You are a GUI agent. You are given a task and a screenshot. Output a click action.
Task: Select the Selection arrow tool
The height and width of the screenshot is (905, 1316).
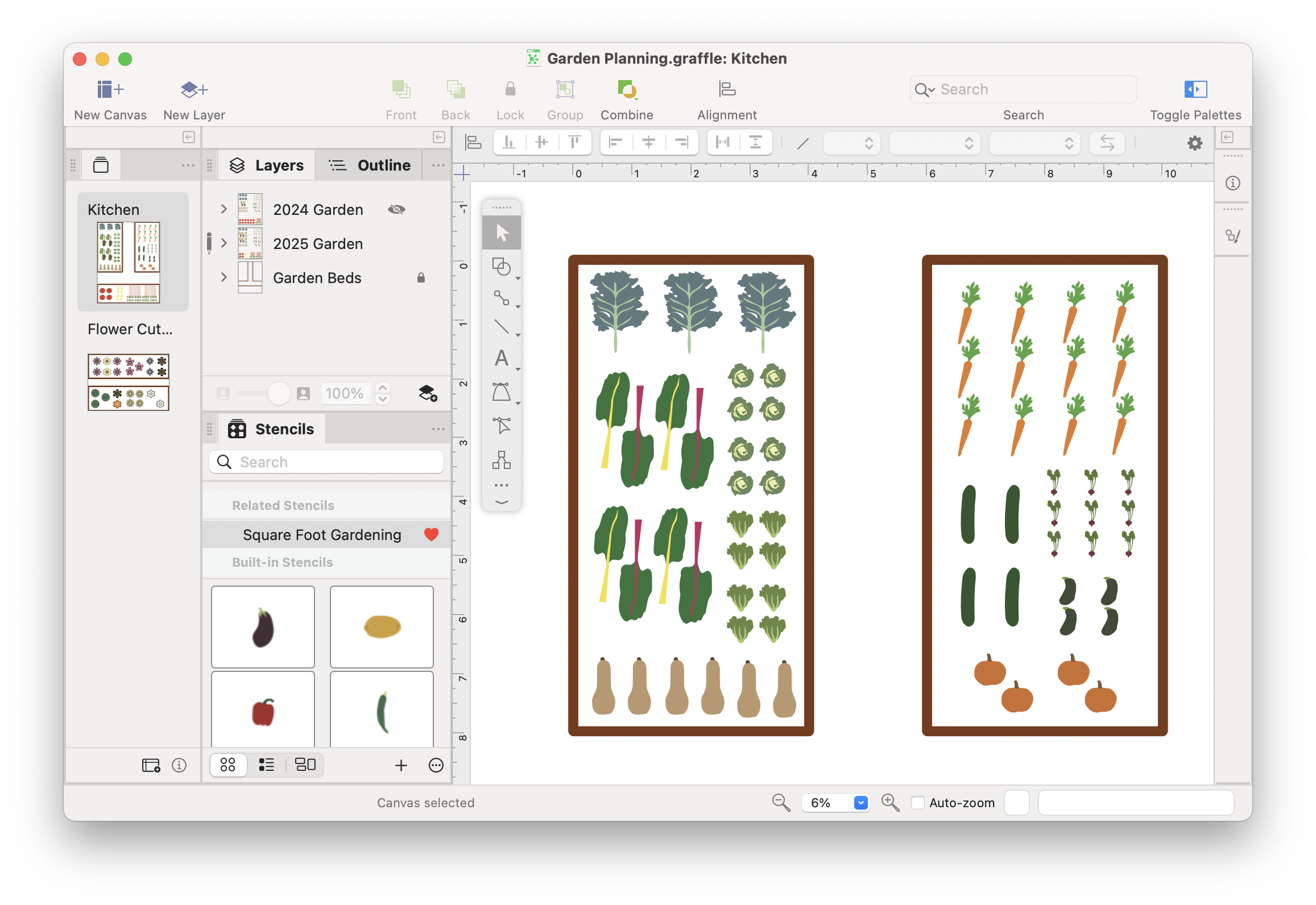pos(502,233)
